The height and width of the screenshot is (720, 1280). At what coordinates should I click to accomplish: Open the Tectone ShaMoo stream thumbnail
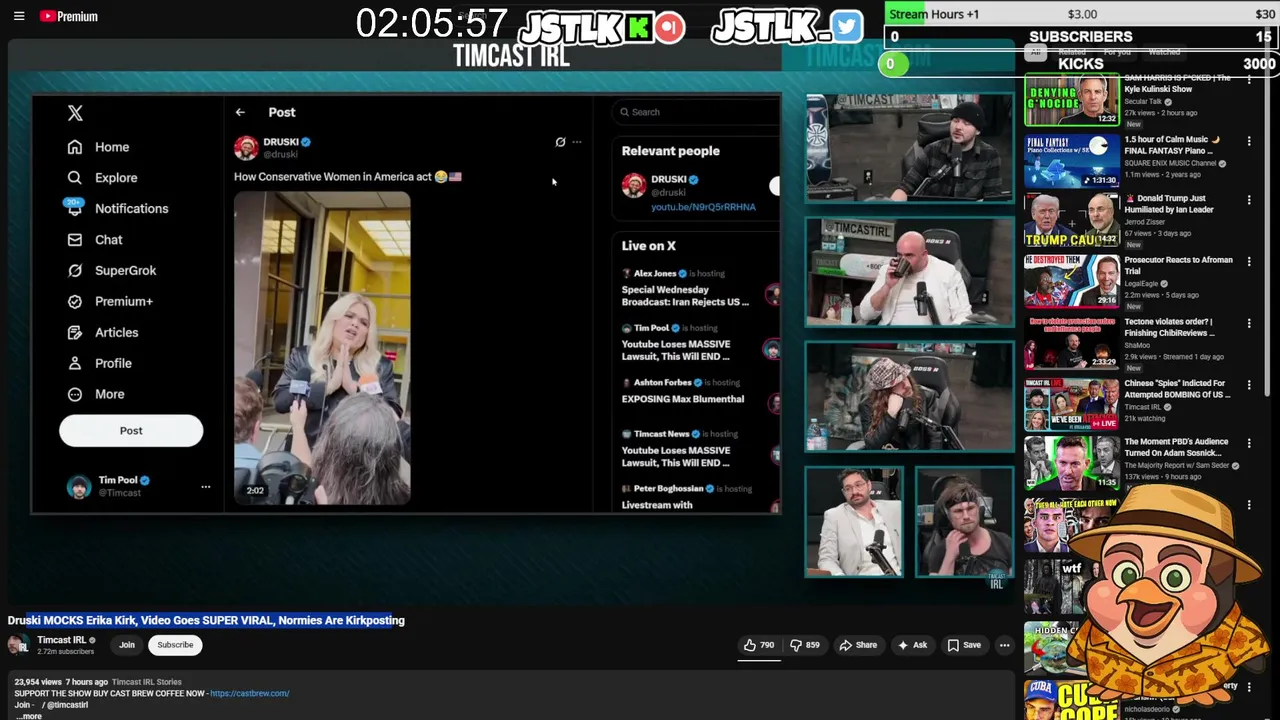tap(1071, 343)
